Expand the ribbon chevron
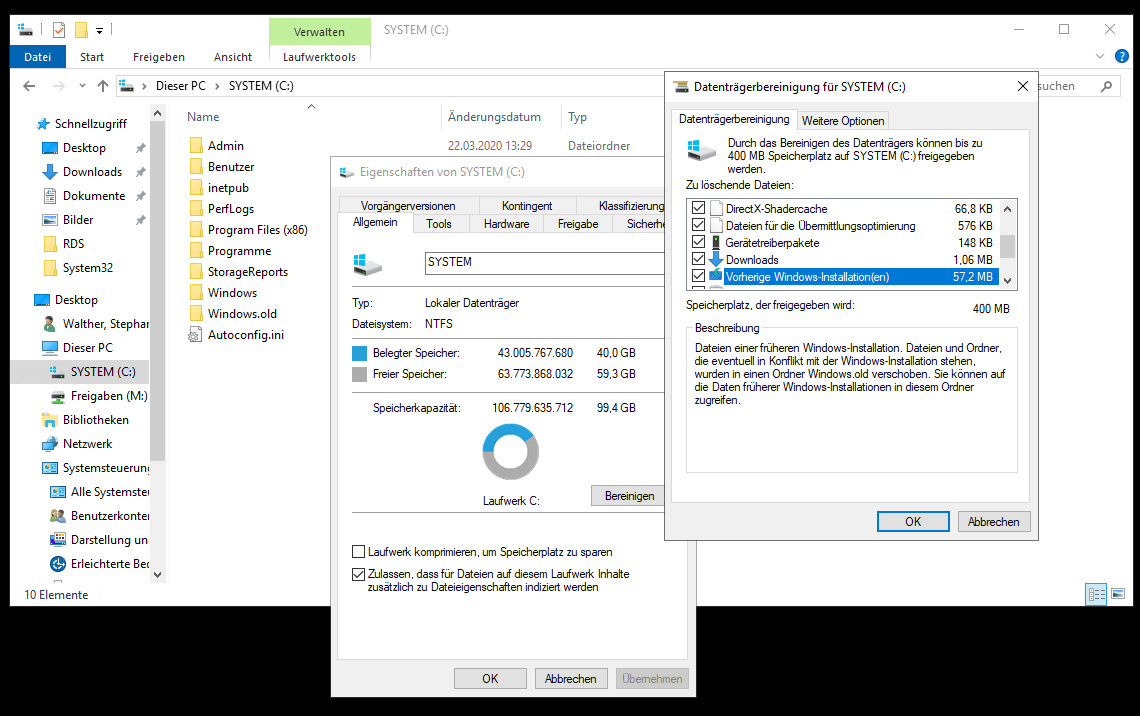 pyautogui.click(x=1099, y=56)
